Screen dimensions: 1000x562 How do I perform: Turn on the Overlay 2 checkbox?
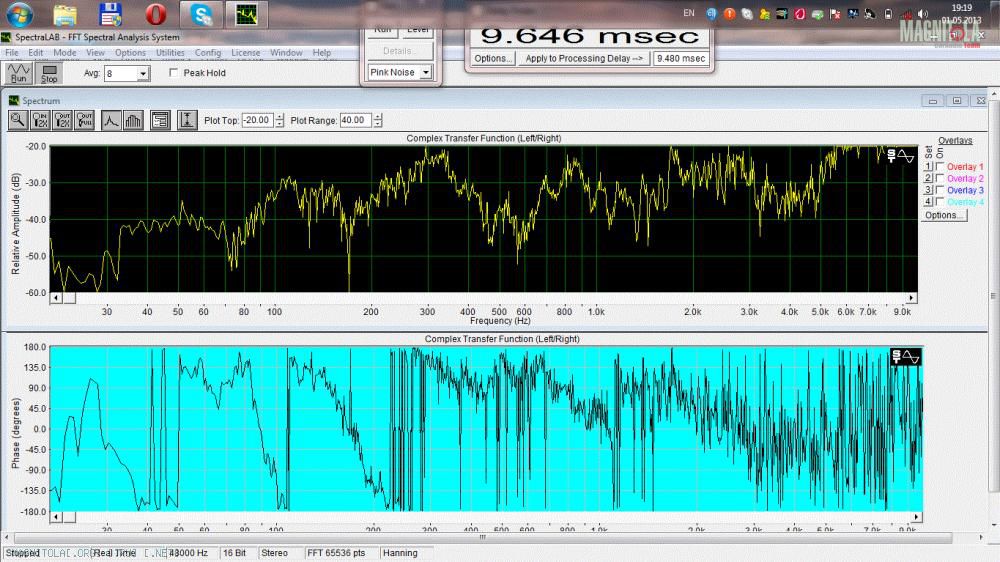(940, 179)
